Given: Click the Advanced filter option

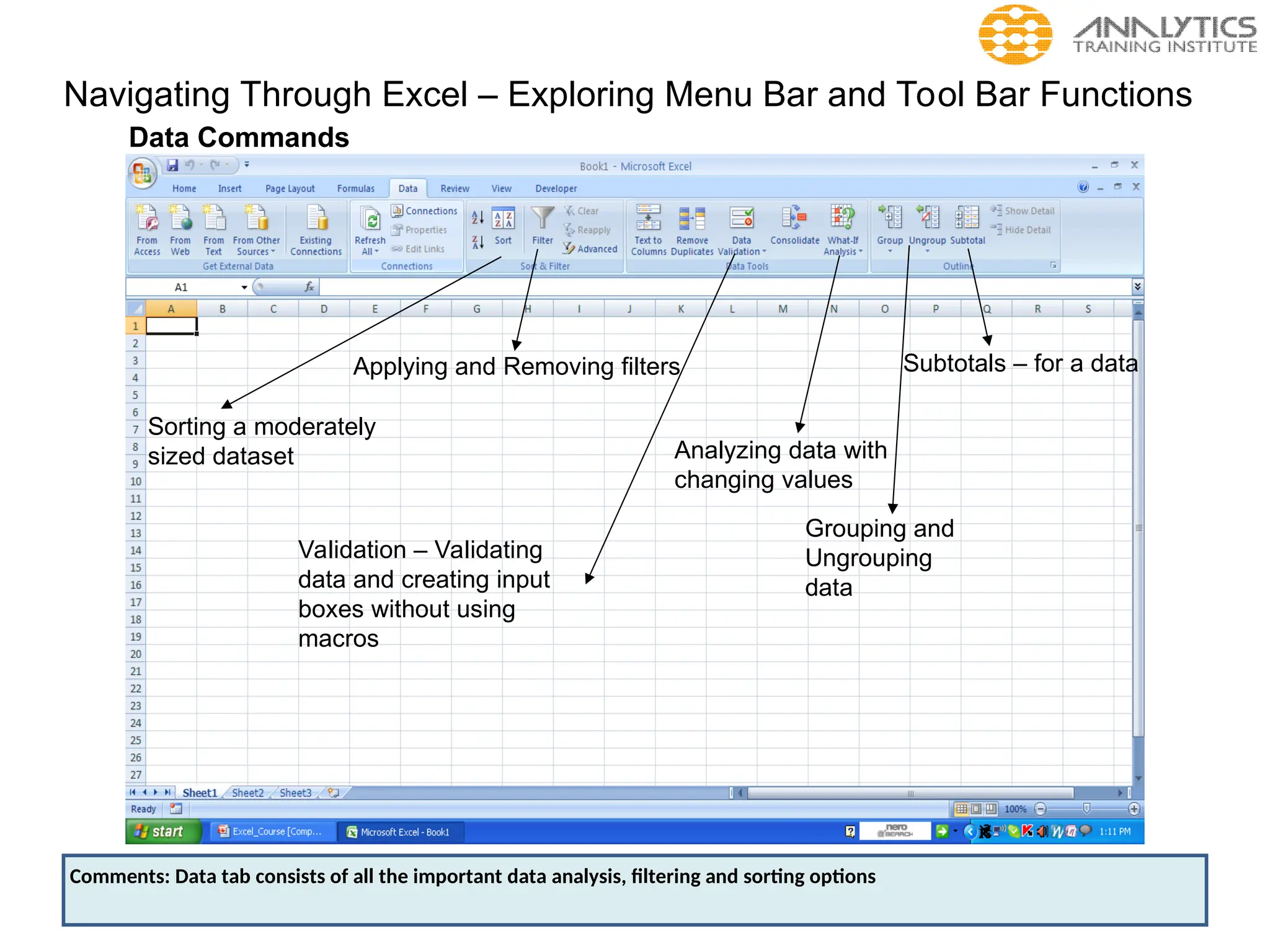Looking at the screenshot, I should pos(590,249).
